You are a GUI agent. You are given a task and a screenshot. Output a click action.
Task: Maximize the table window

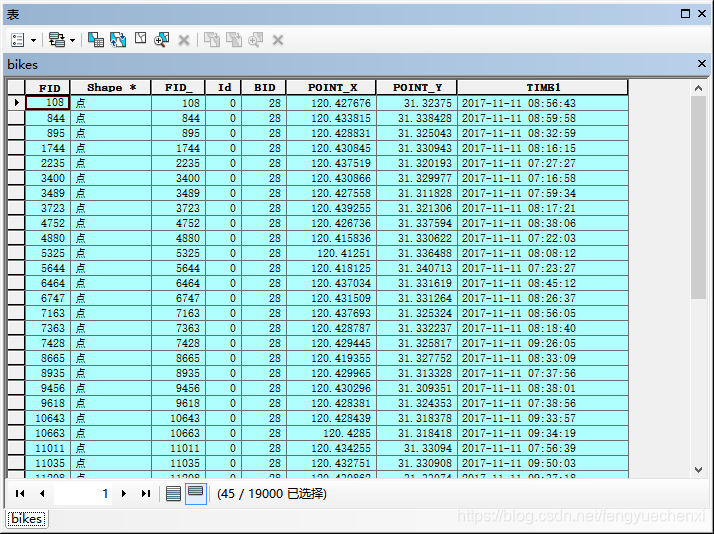coord(685,14)
